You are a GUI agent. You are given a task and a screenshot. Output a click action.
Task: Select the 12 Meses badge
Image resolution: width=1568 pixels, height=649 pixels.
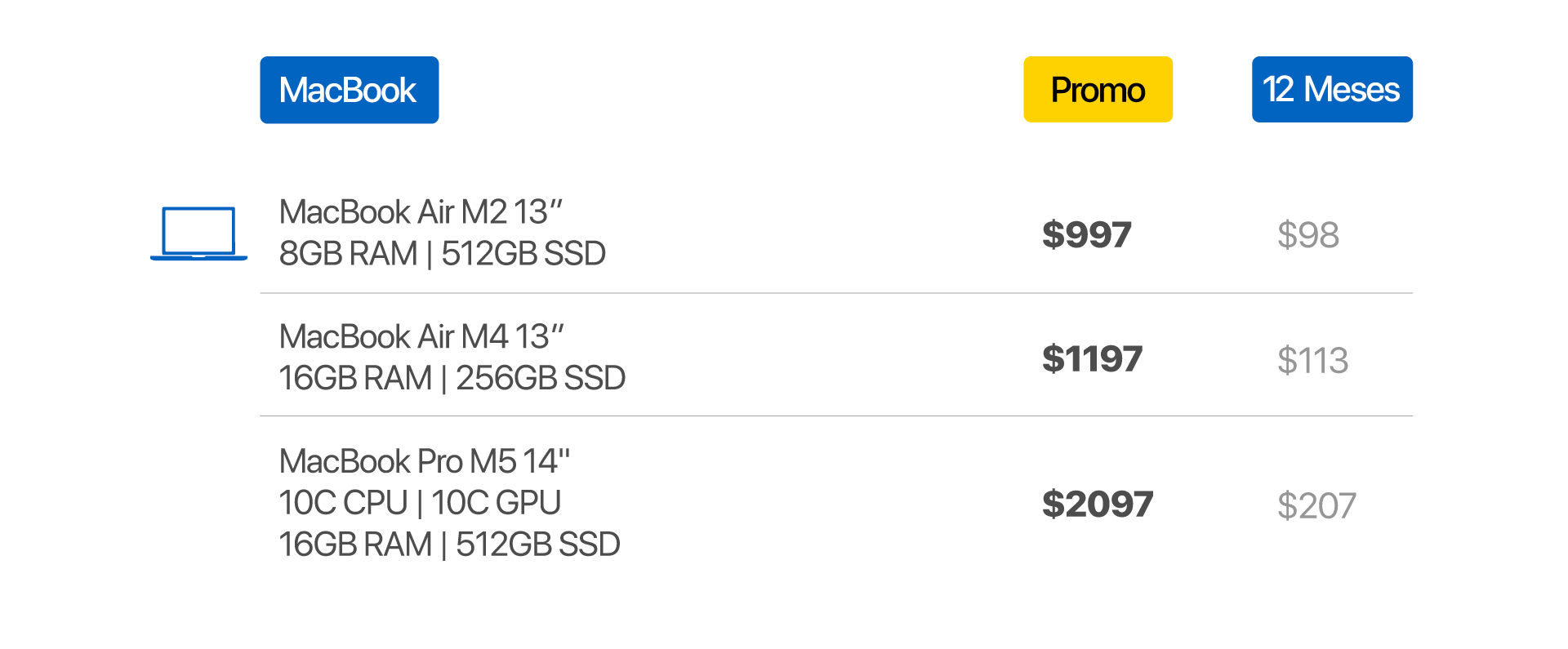[x=1332, y=90]
